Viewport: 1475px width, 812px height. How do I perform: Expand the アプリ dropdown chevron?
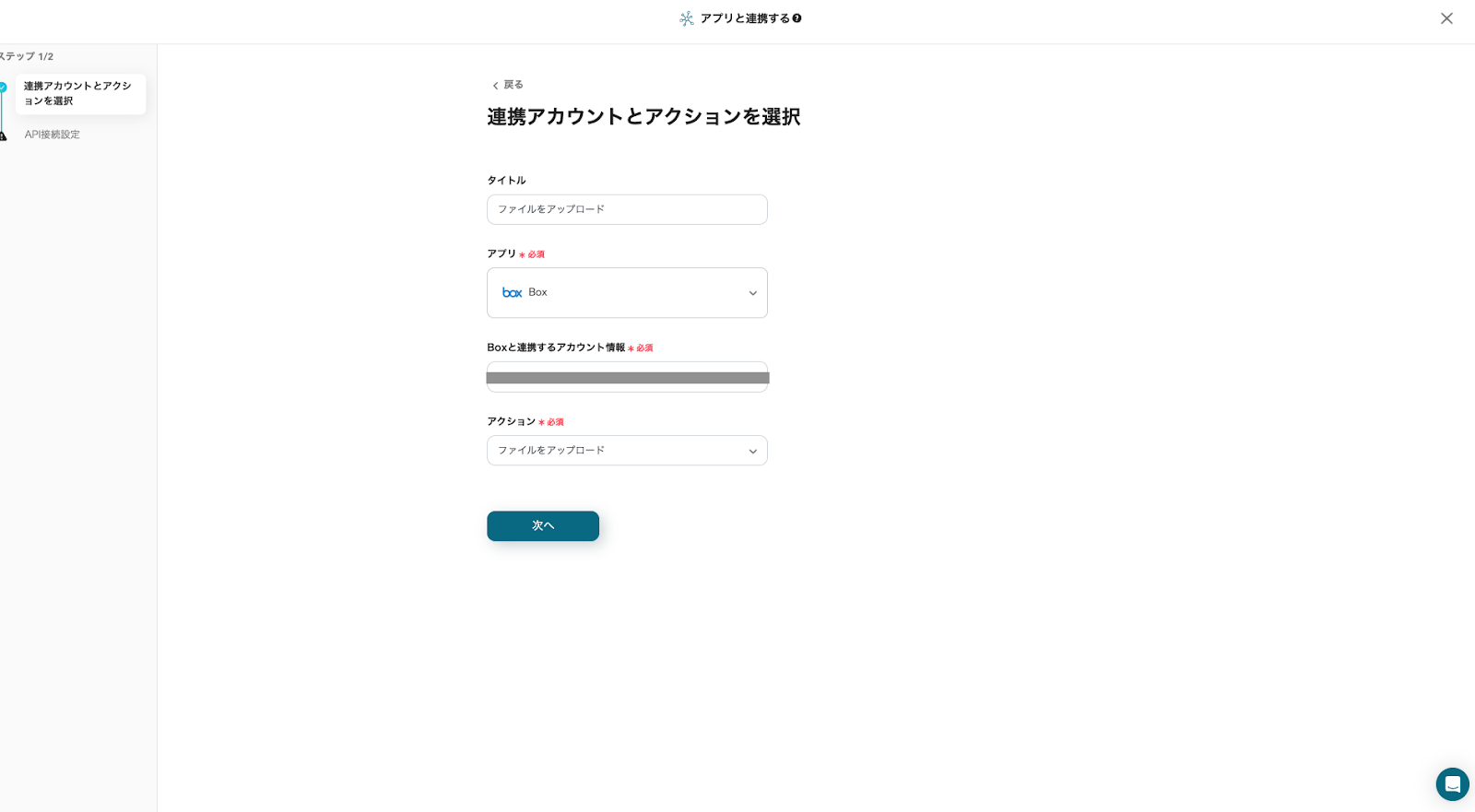(752, 293)
